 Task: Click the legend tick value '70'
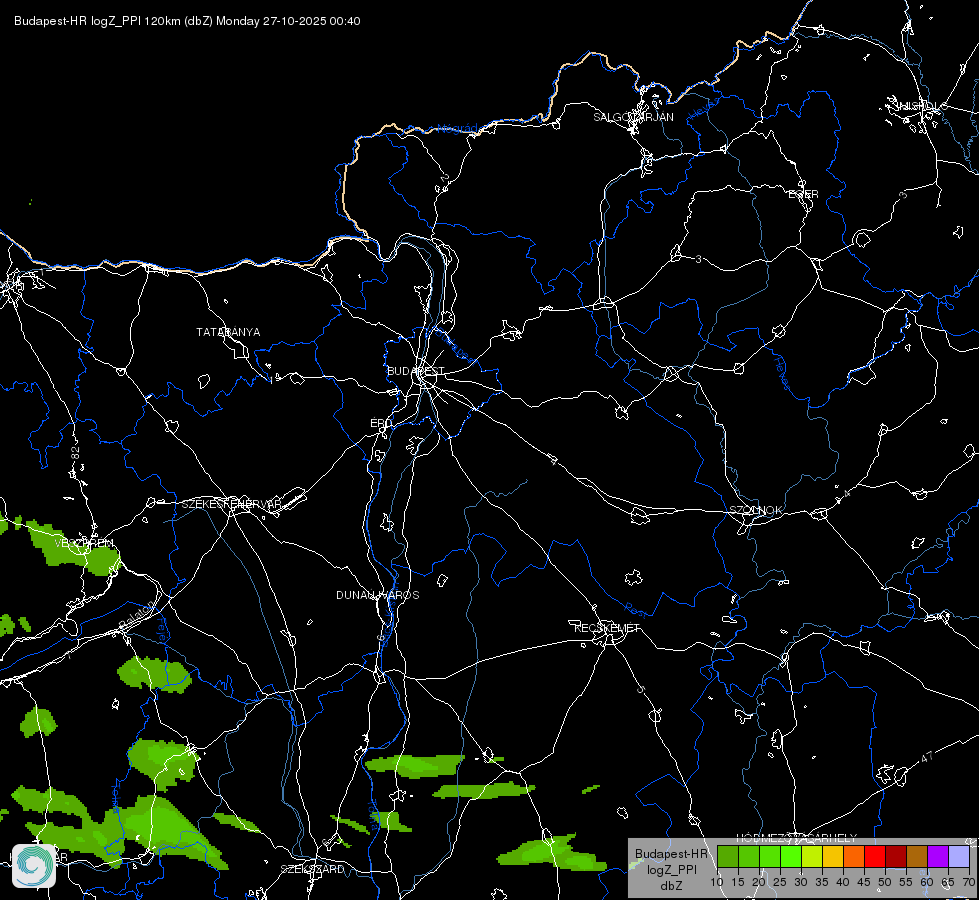[968, 883]
